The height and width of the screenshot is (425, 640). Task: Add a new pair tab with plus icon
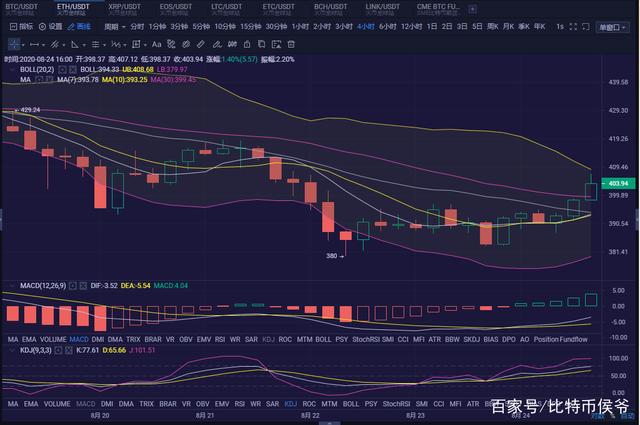click(x=472, y=9)
